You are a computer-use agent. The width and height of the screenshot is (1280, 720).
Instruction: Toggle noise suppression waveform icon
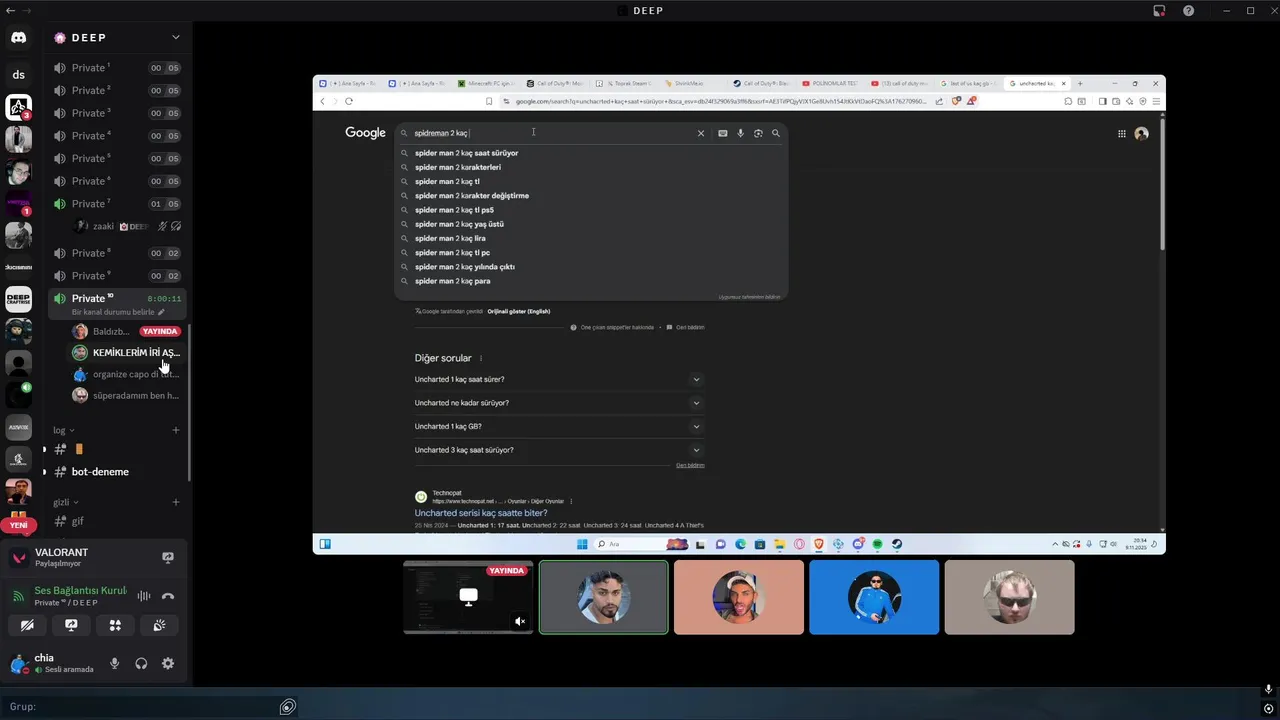coord(144,596)
